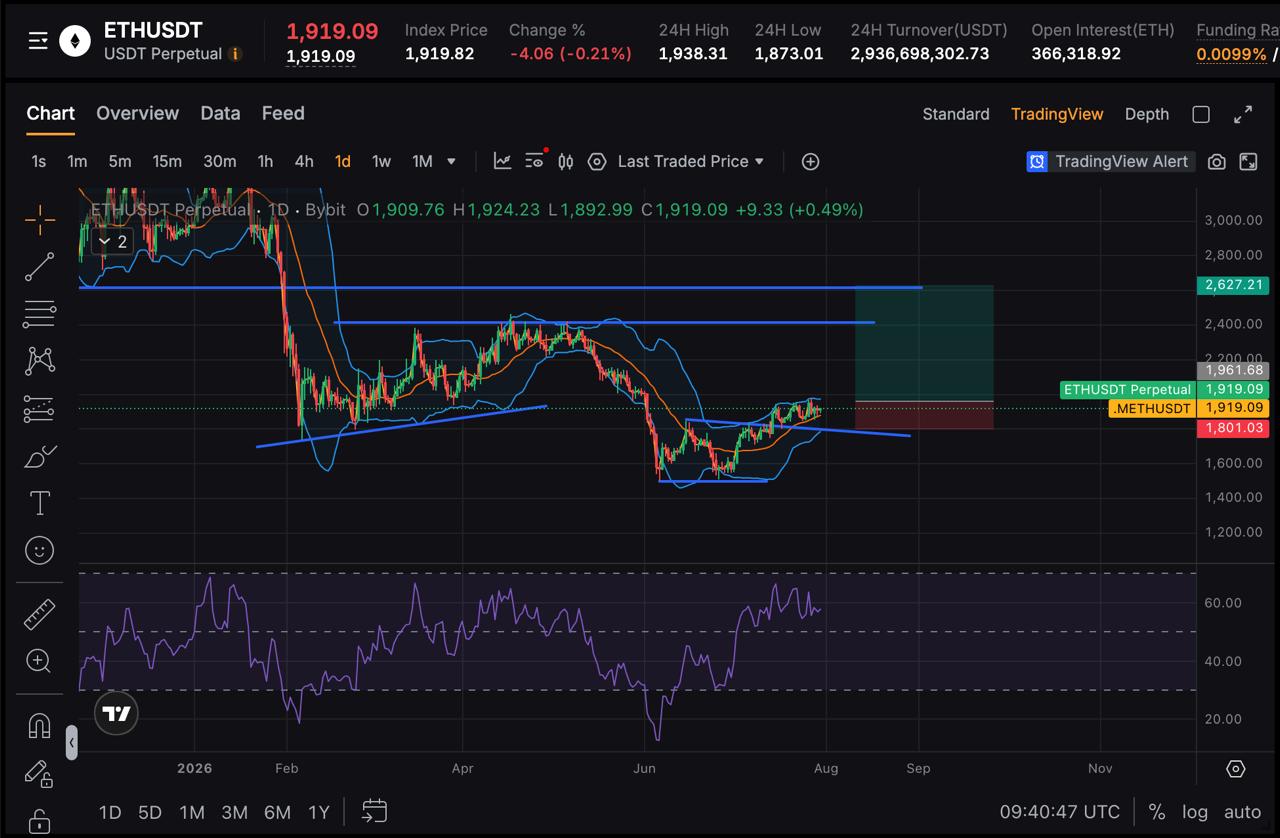Switch to the Overview tab

138,113
